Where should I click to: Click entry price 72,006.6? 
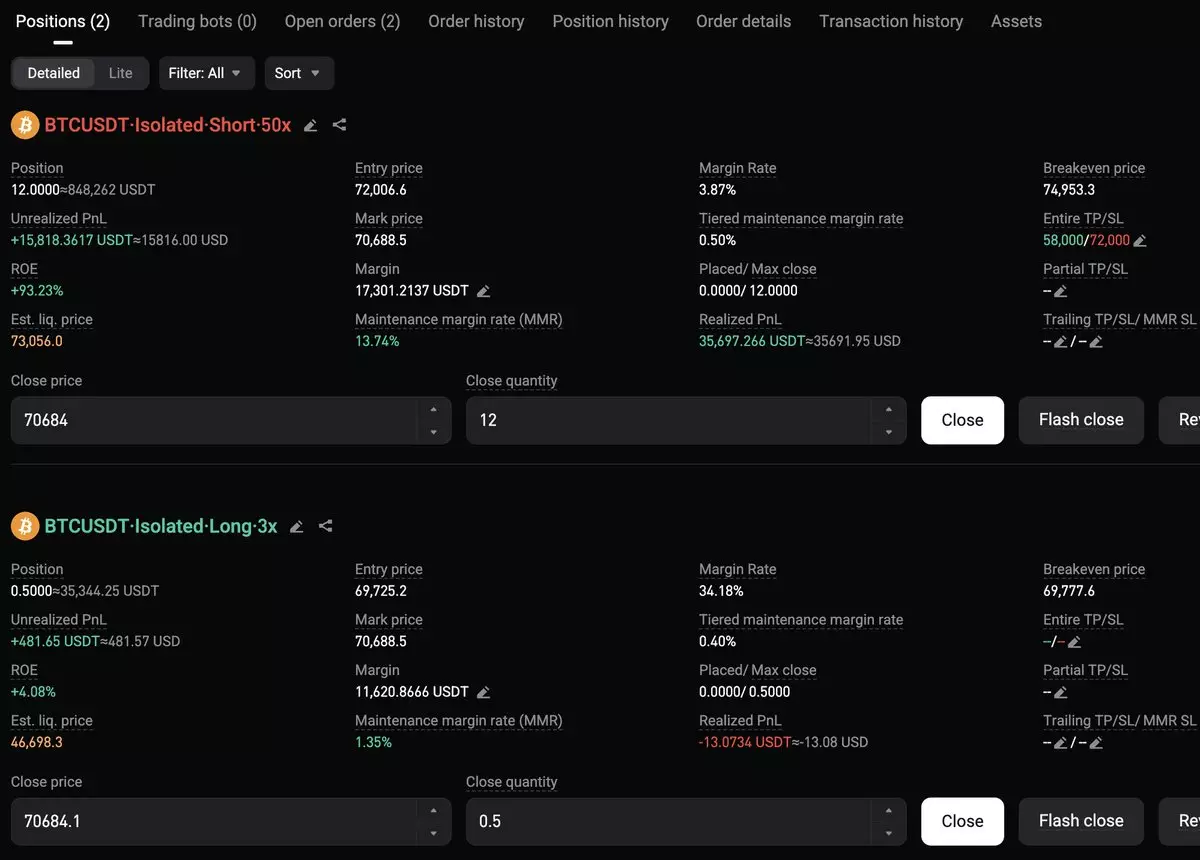pyautogui.click(x=381, y=189)
